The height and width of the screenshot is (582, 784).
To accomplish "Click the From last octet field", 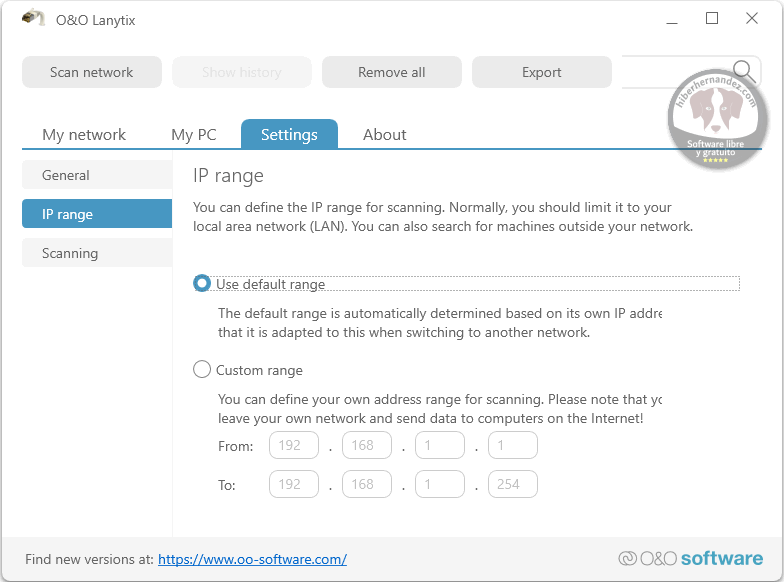I will click(x=513, y=445).
